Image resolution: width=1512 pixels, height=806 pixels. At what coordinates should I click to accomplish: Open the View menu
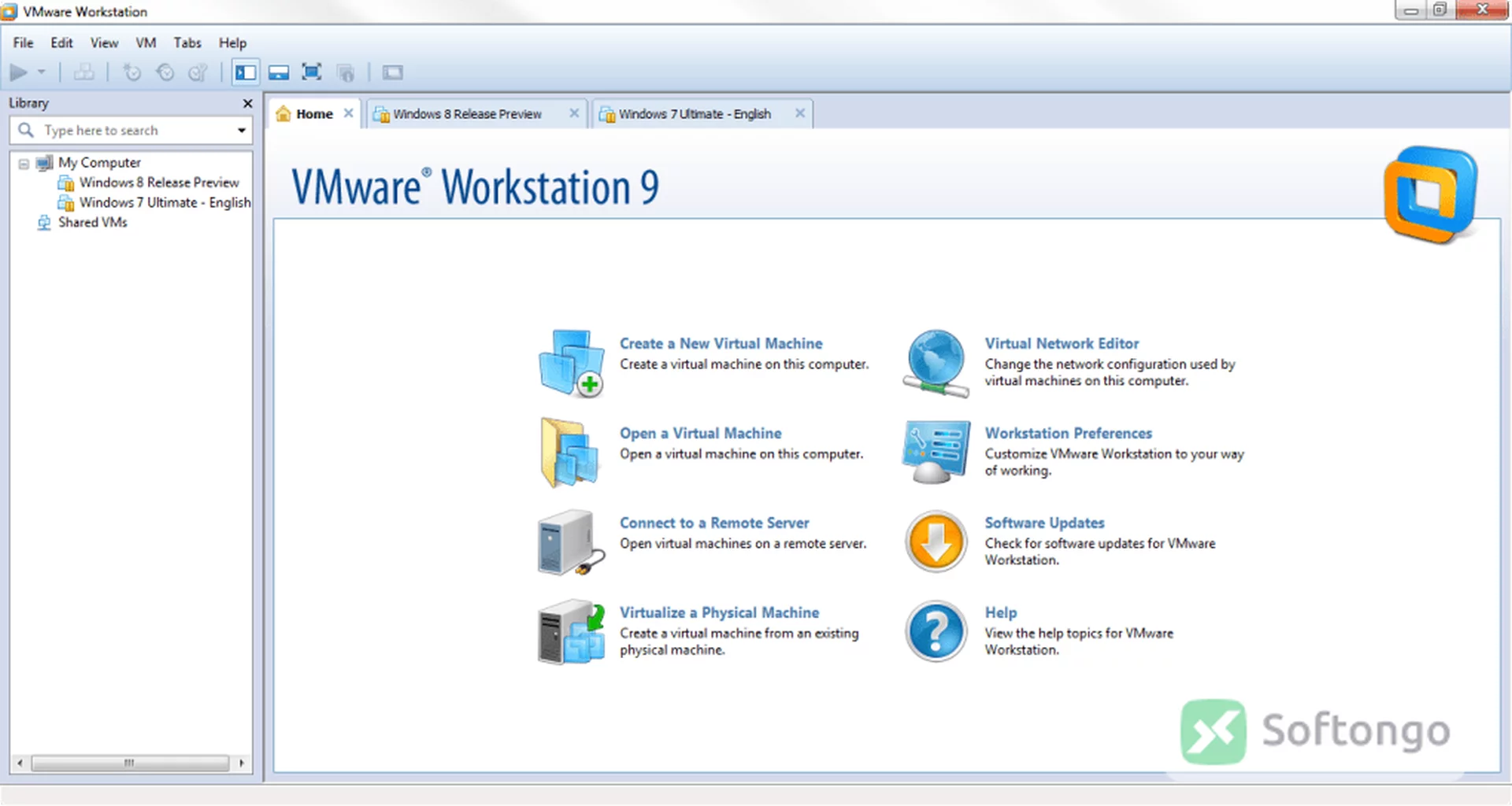(104, 43)
